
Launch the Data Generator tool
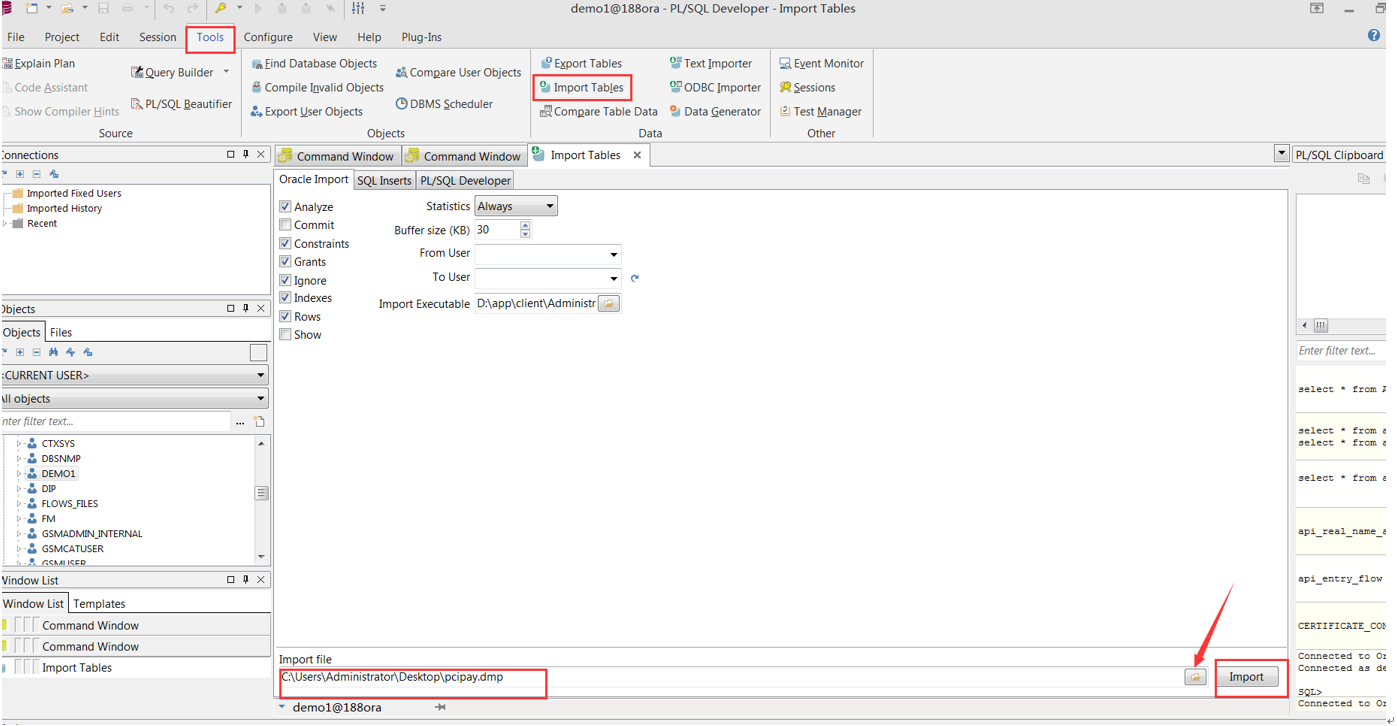point(714,112)
